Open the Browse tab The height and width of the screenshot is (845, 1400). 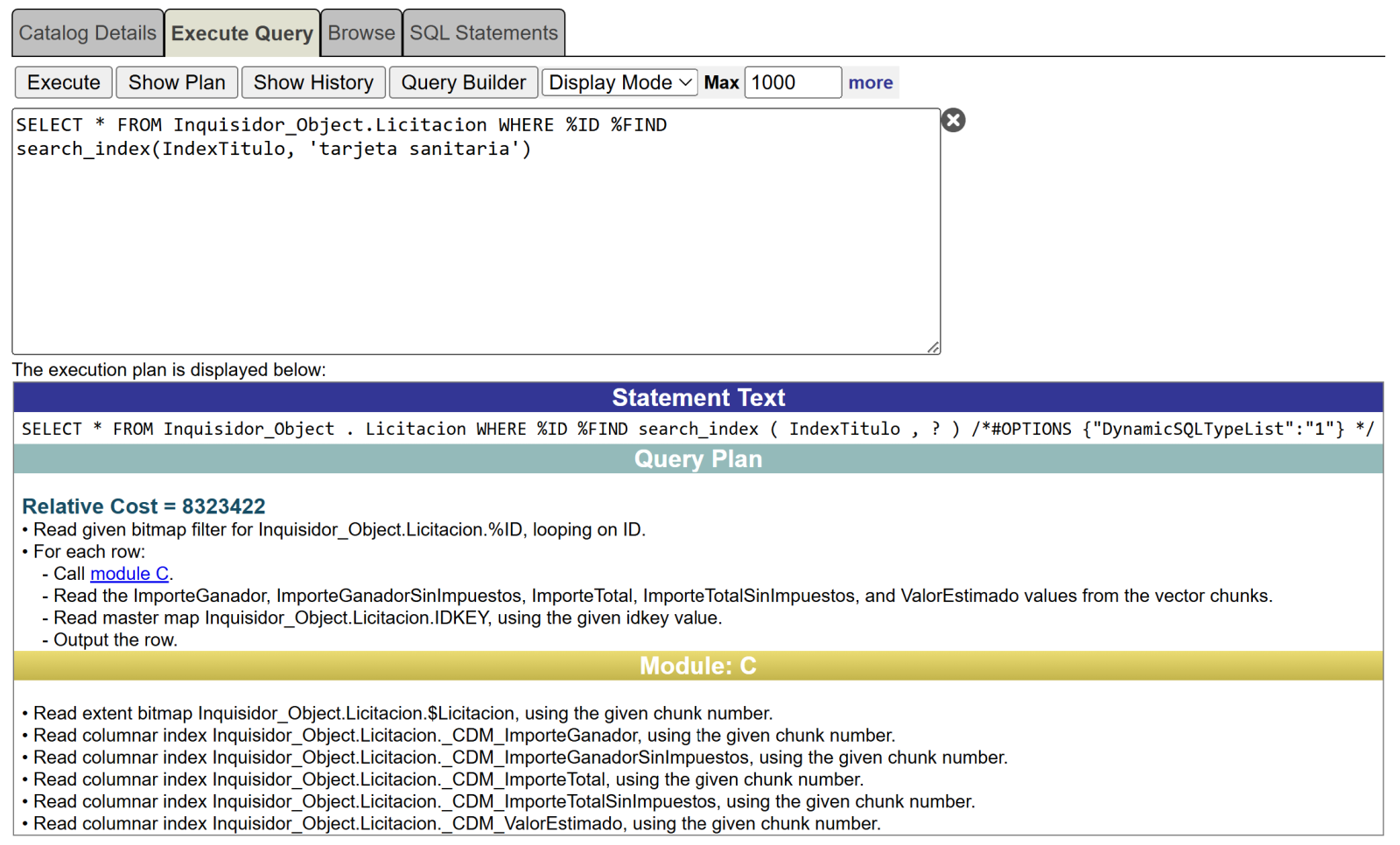tap(361, 33)
